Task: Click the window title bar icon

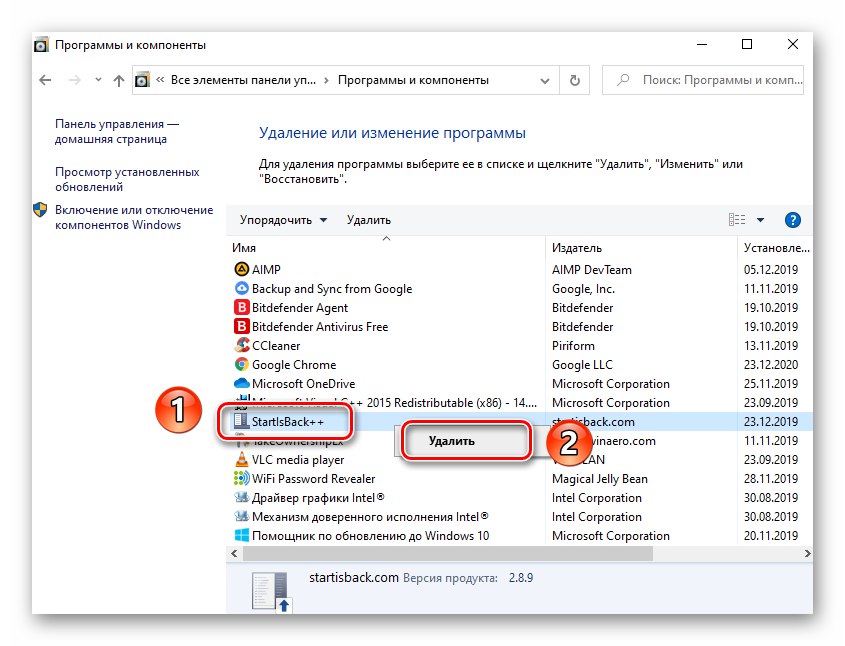Action: coord(41,45)
